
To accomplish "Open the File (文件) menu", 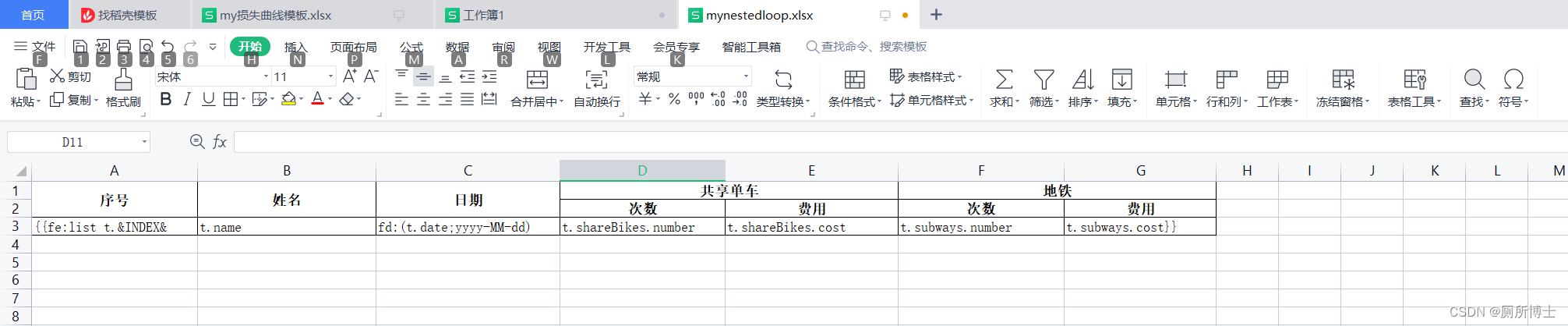I will point(35,47).
